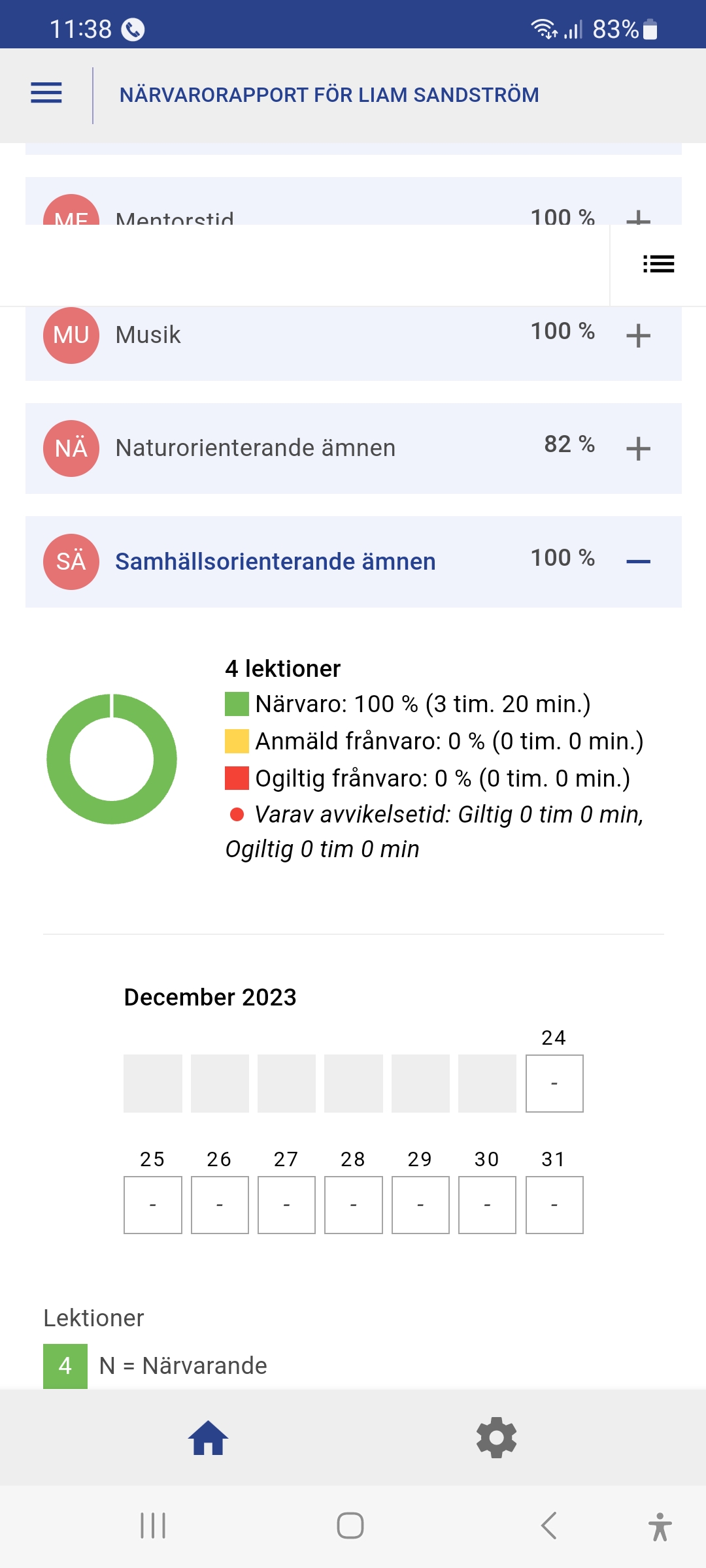Open the accessibility shortcut icon

point(660,1526)
